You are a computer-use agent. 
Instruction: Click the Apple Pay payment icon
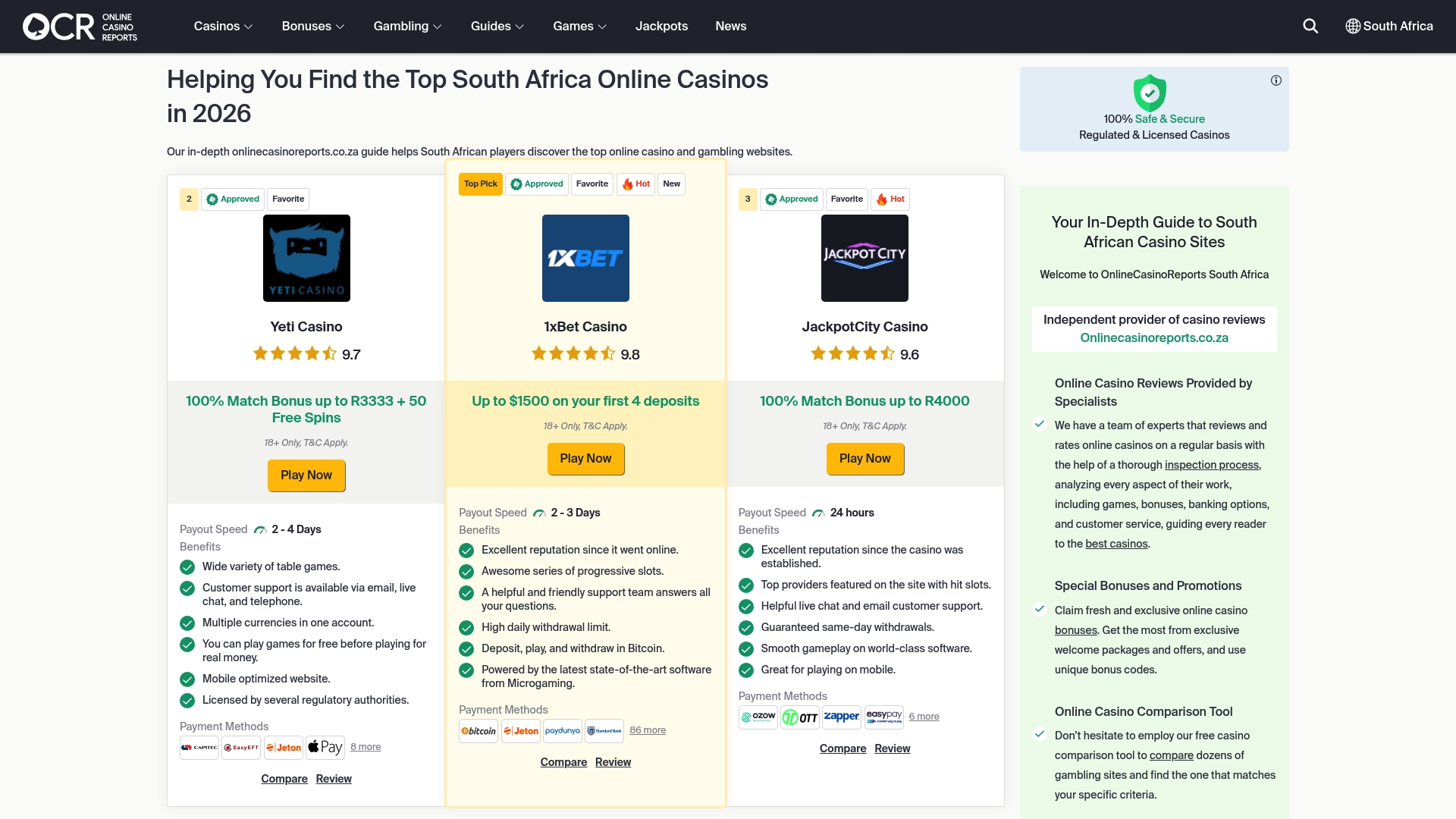(x=325, y=748)
